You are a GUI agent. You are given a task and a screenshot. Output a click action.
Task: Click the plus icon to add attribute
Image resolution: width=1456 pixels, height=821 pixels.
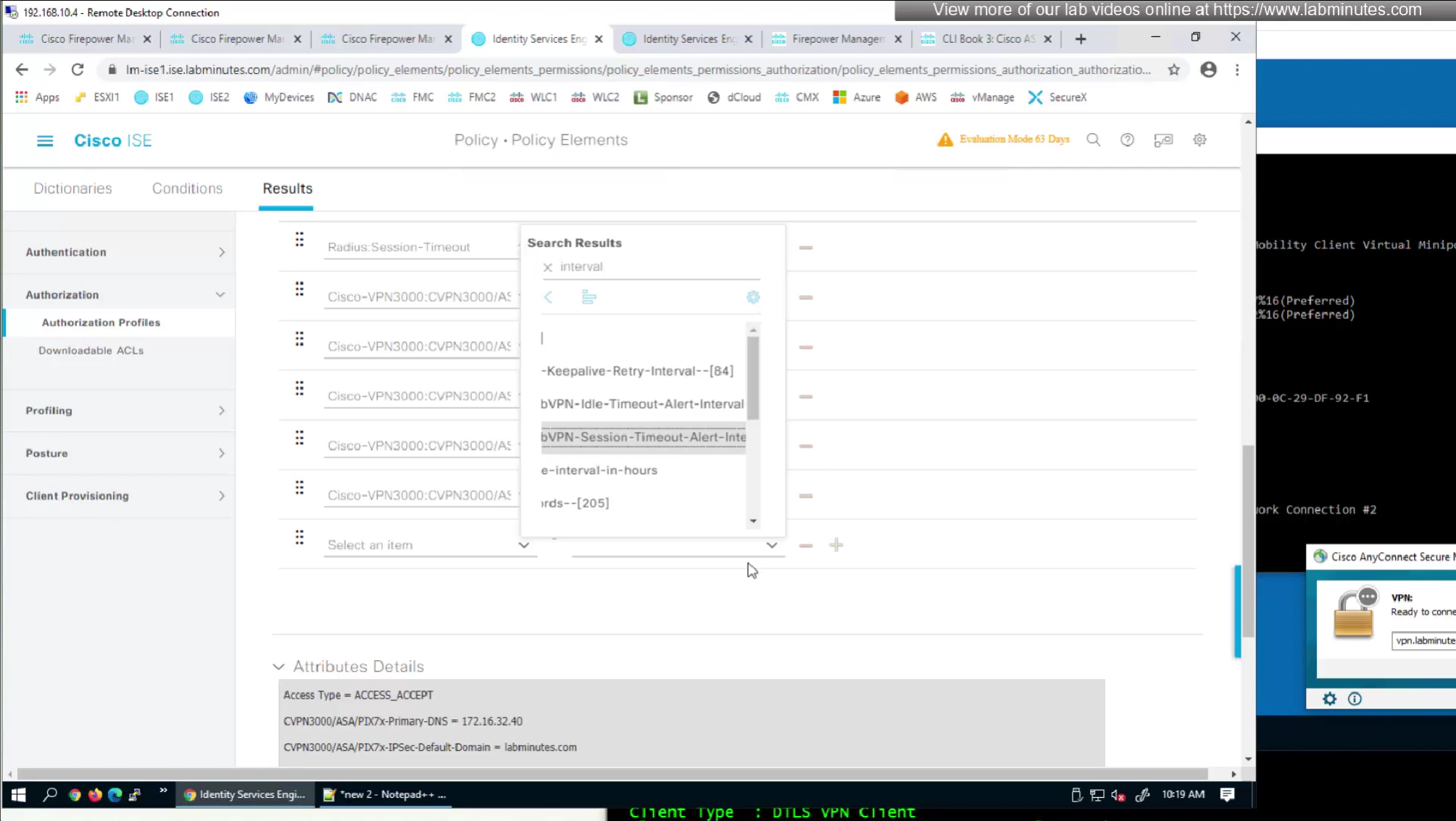(836, 545)
